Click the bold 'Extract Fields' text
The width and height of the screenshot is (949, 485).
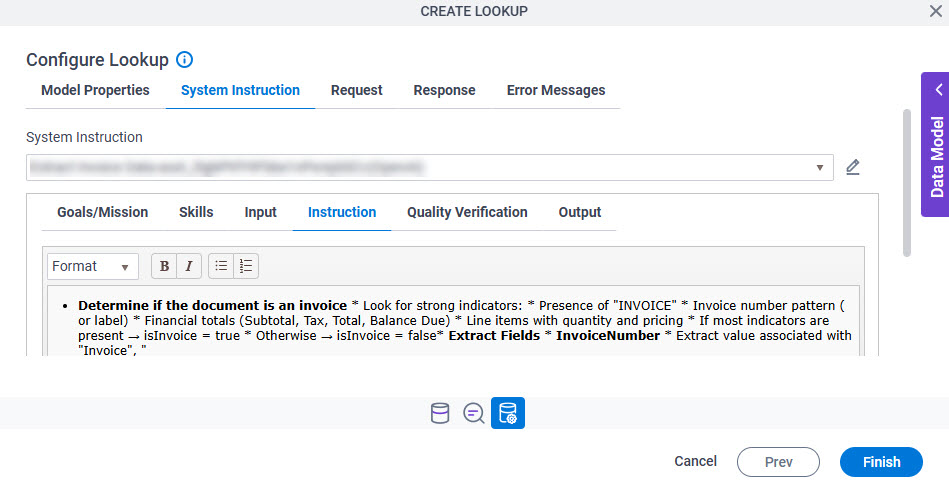tap(494, 335)
